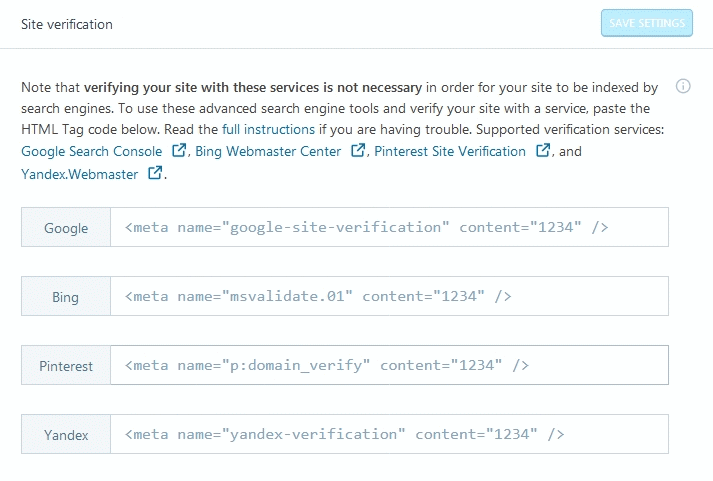
Task: Click the Pinterest field label
Action: pos(66,366)
